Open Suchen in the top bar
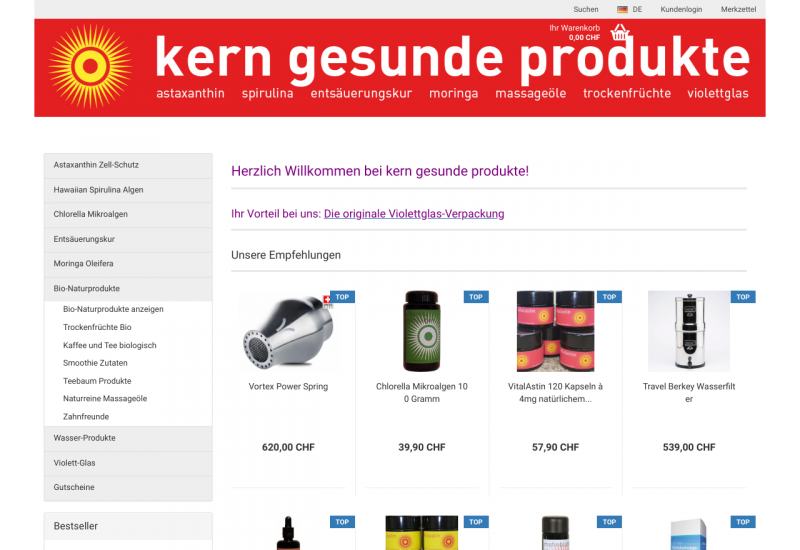This screenshot has height=550, width=800. [x=586, y=9]
